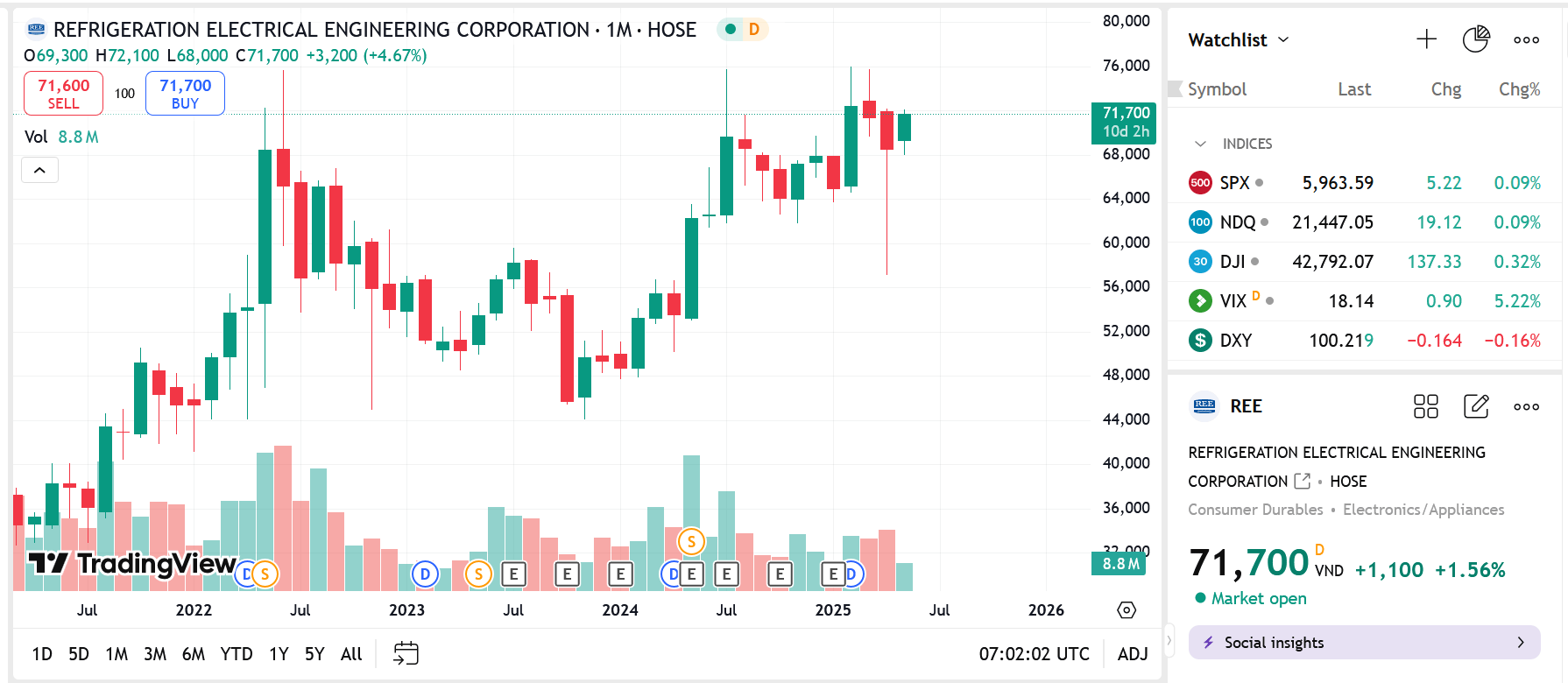The height and width of the screenshot is (683, 1568).
Task: Open the Watchlist more options menu
Action: [1526, 39]
